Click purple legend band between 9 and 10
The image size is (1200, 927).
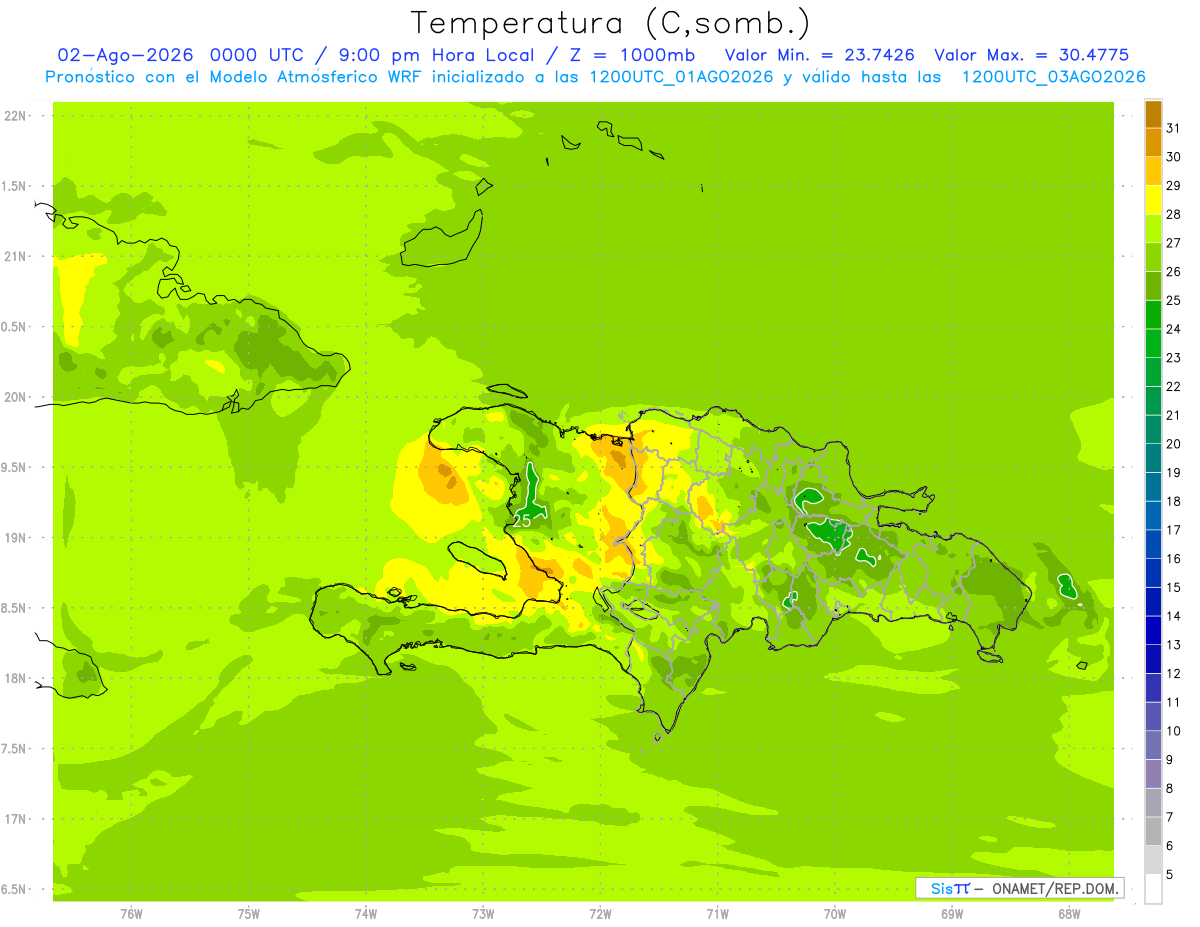point(1153,745)
